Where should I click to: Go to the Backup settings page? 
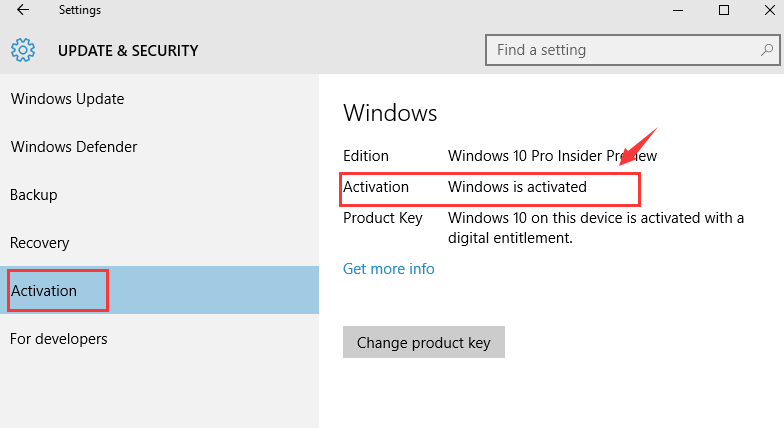(34, 195)
